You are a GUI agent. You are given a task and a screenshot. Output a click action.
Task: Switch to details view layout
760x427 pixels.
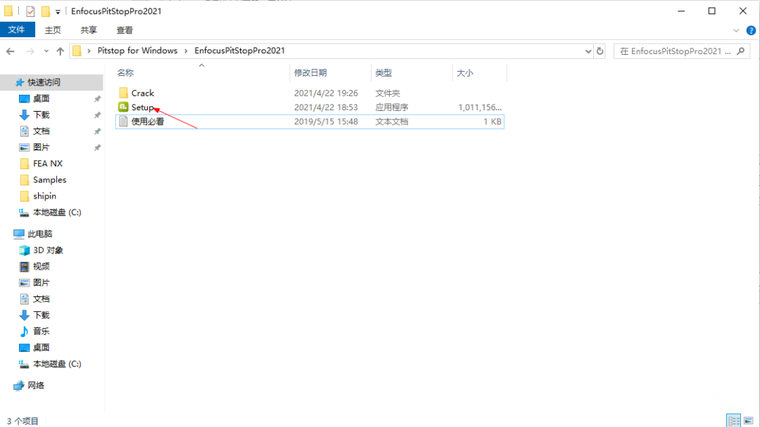733,420
